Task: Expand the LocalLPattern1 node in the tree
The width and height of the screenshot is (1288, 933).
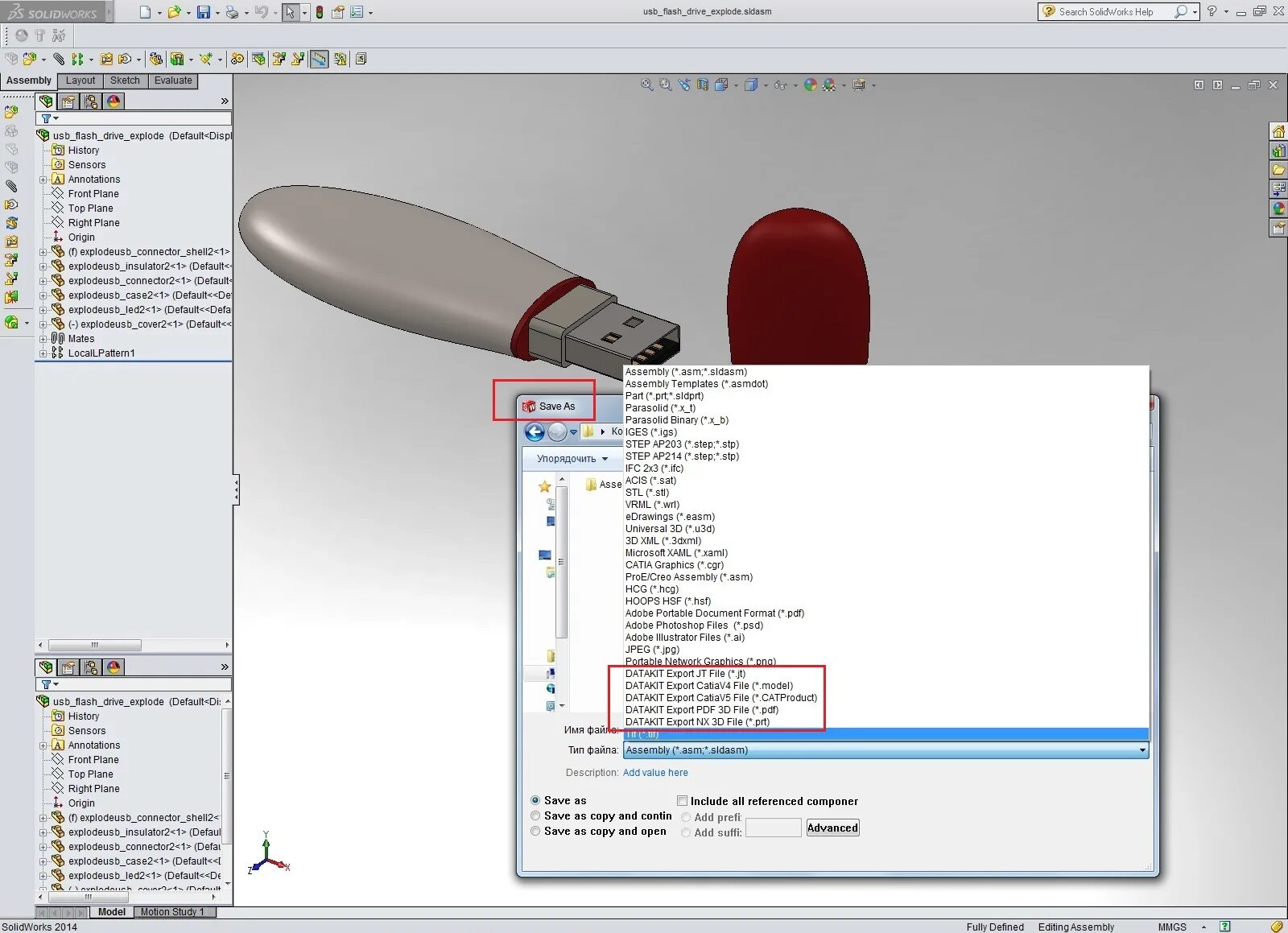Action: 43,353
